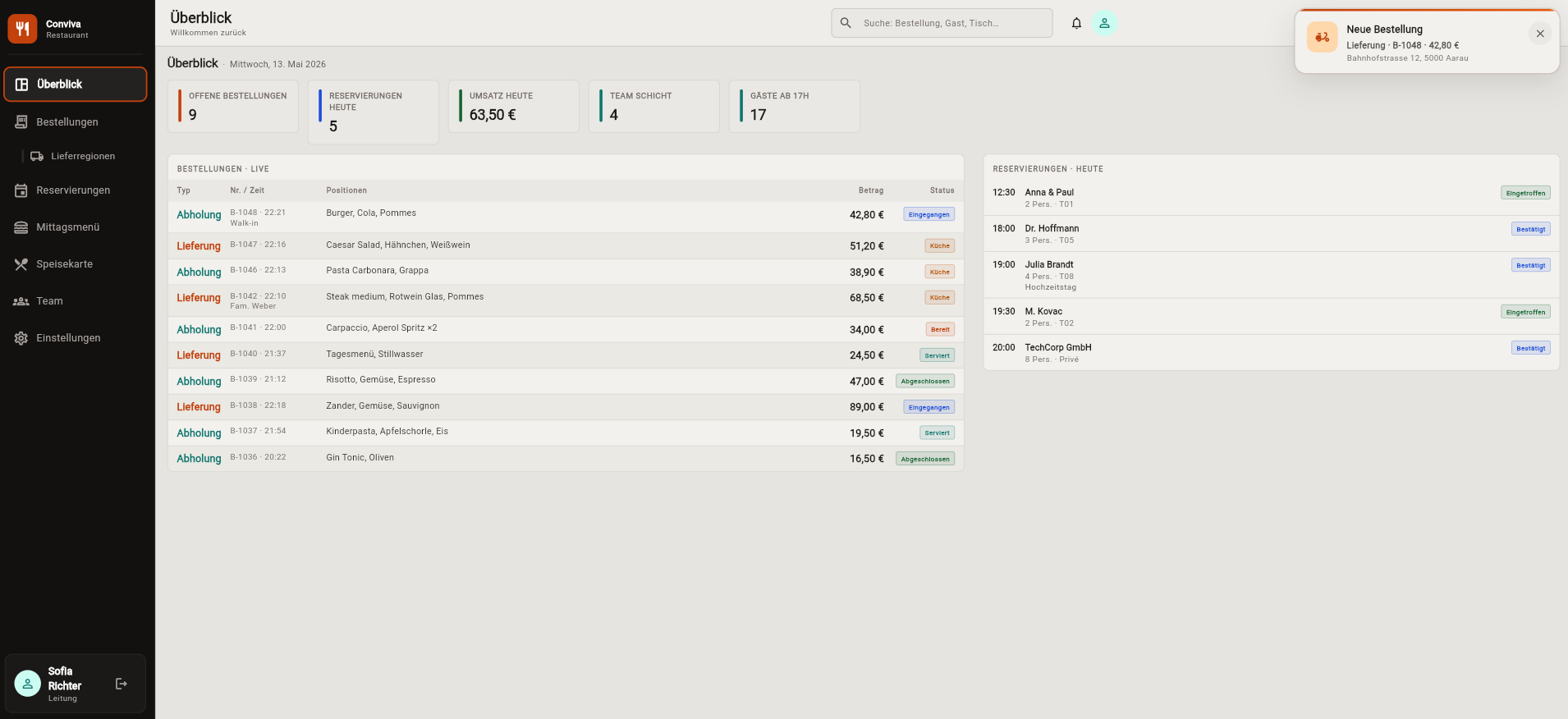The height and width of the screenshot is (719, 1568).
Task: Click the Sofia Richter user card
Action: click(x=76, y=684)
